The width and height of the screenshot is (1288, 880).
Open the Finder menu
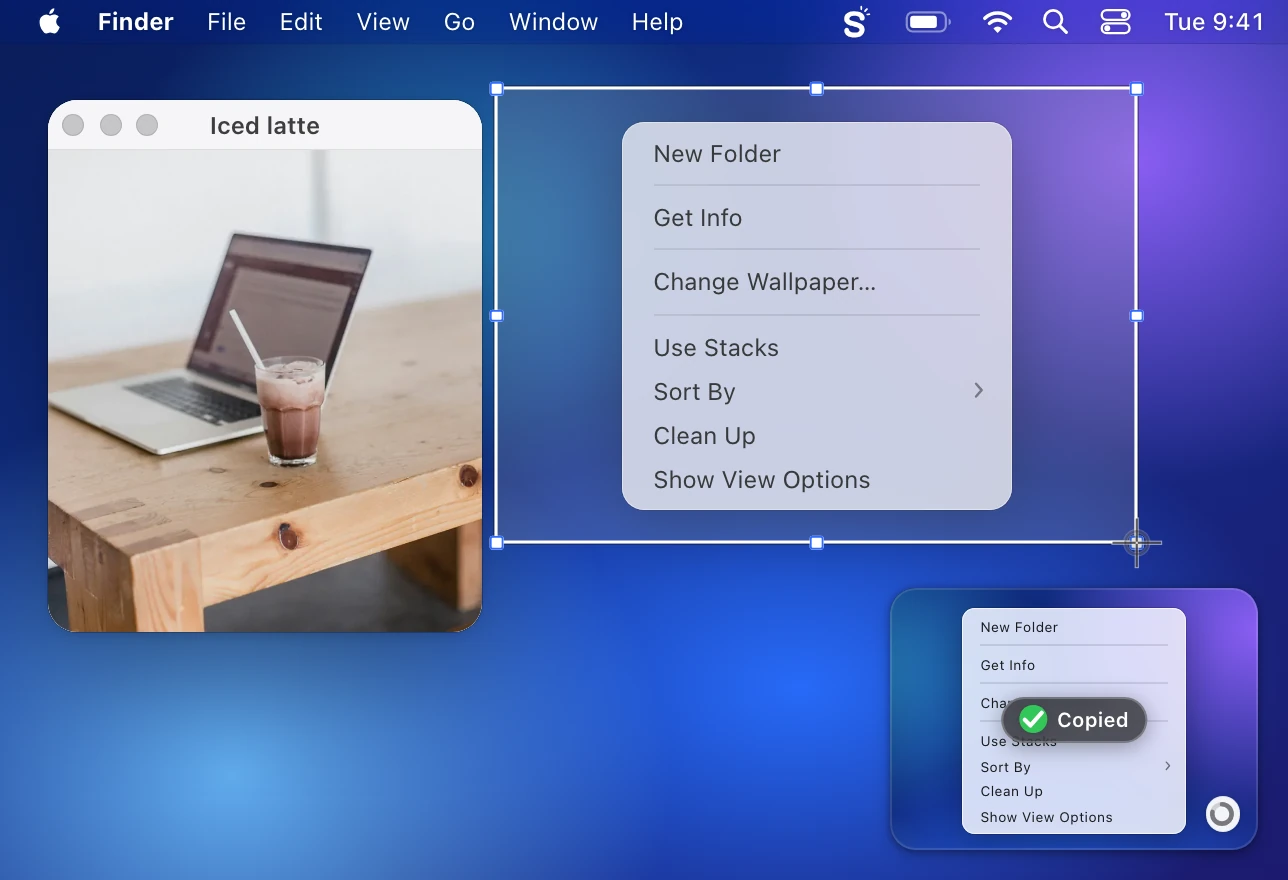click(136, 22)
